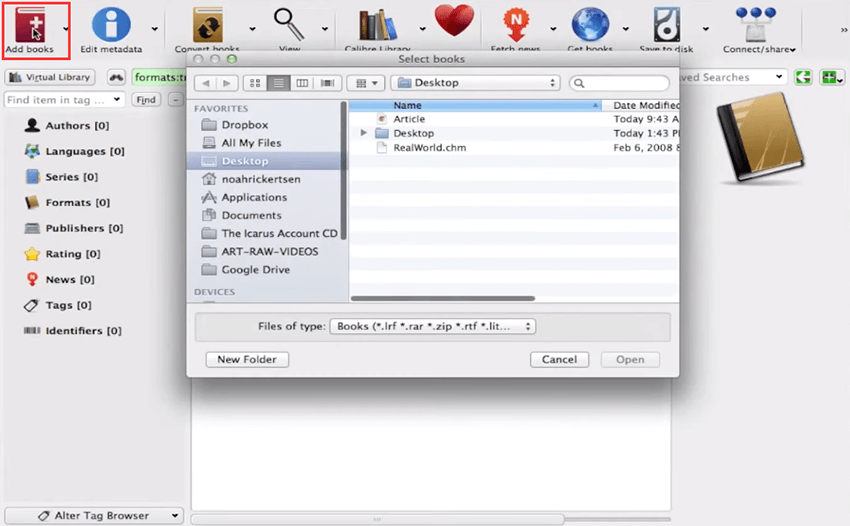850x526 pixels.
Task: Click the red heart donate icon
Action: [x=452, y=22]
